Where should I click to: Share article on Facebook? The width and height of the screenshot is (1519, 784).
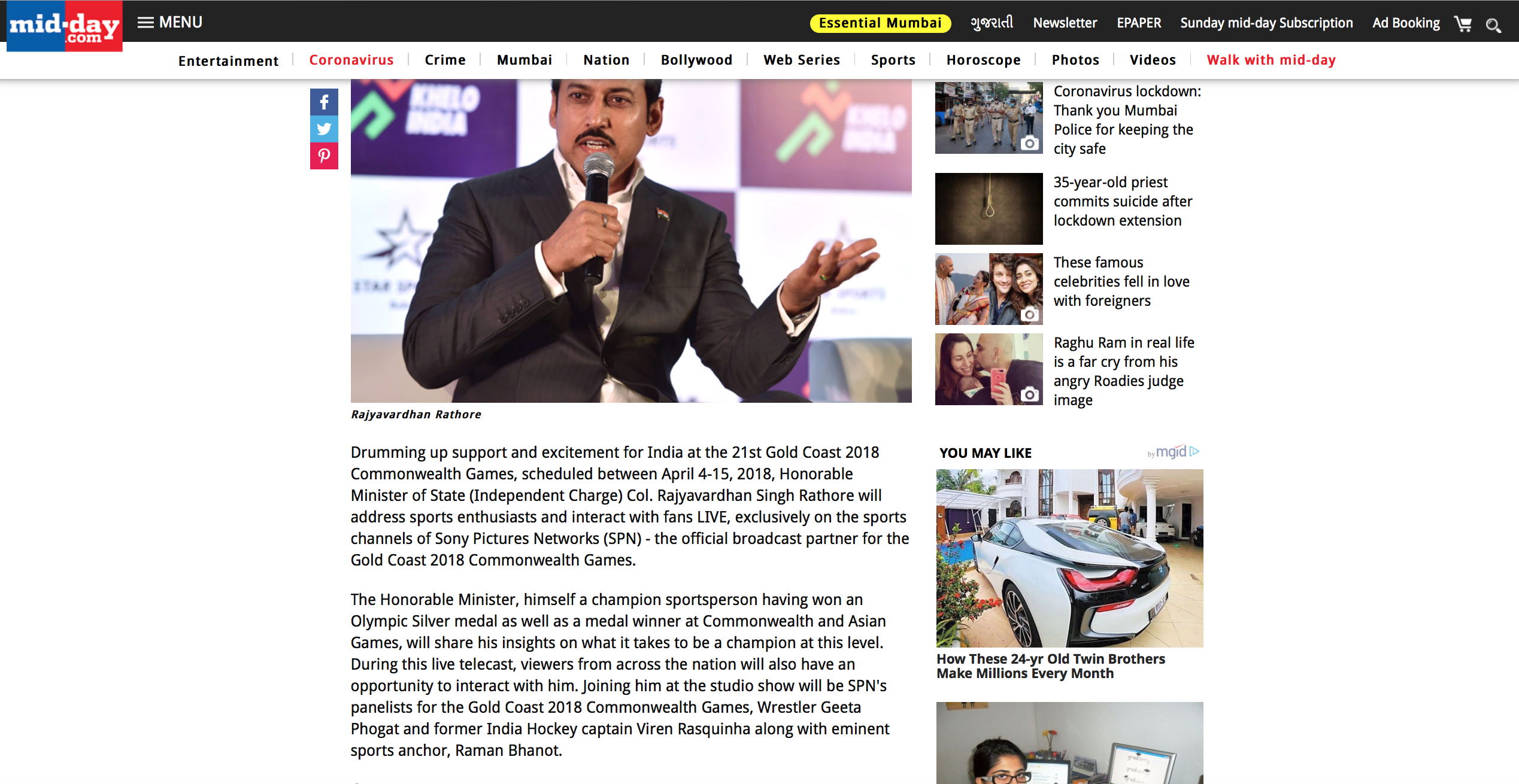[324, 102]
